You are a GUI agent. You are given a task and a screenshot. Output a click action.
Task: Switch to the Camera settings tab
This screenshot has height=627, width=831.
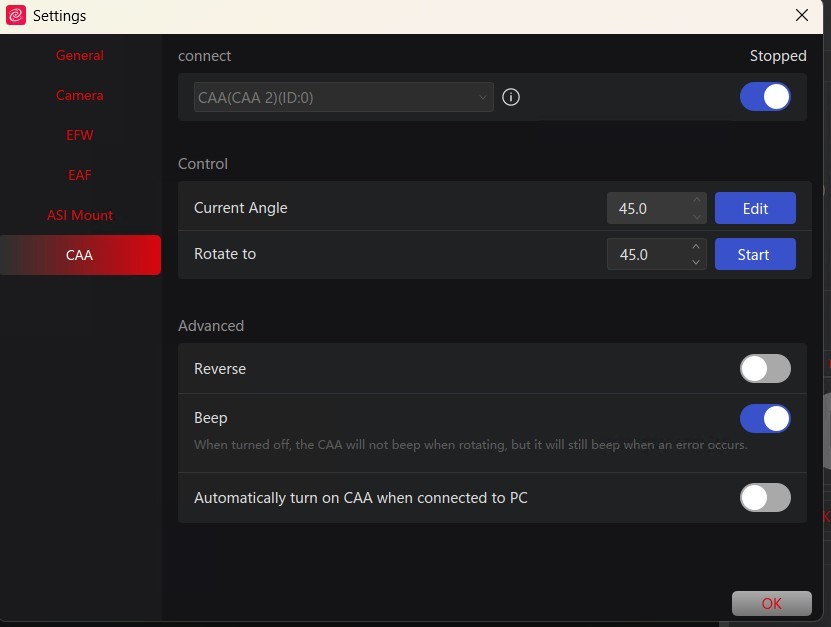click(x=80, y=95)
